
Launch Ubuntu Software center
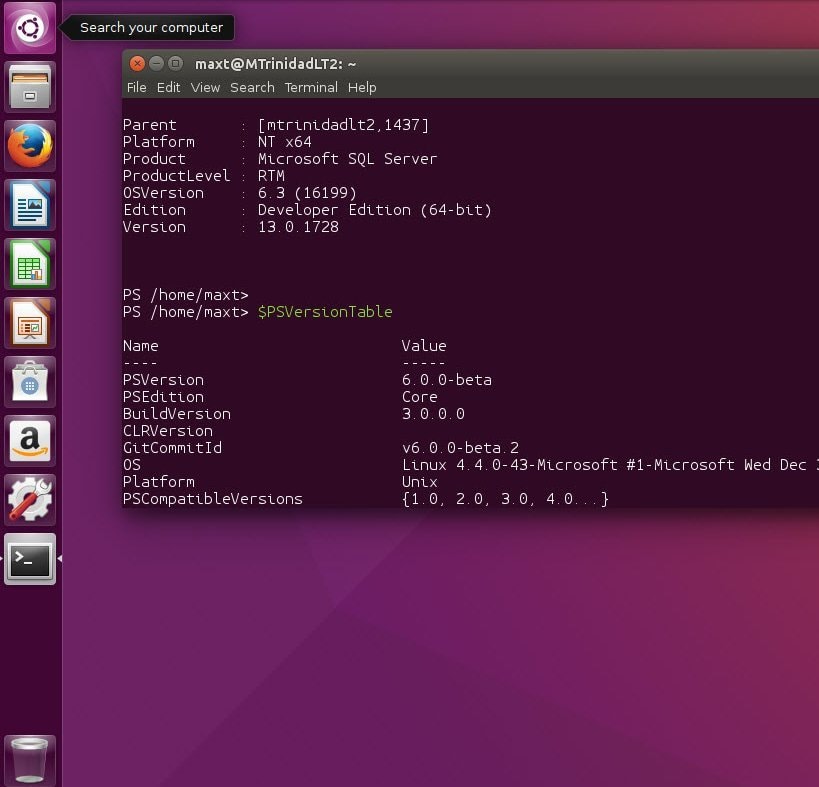pyautogui.click(x=29, y=381)
